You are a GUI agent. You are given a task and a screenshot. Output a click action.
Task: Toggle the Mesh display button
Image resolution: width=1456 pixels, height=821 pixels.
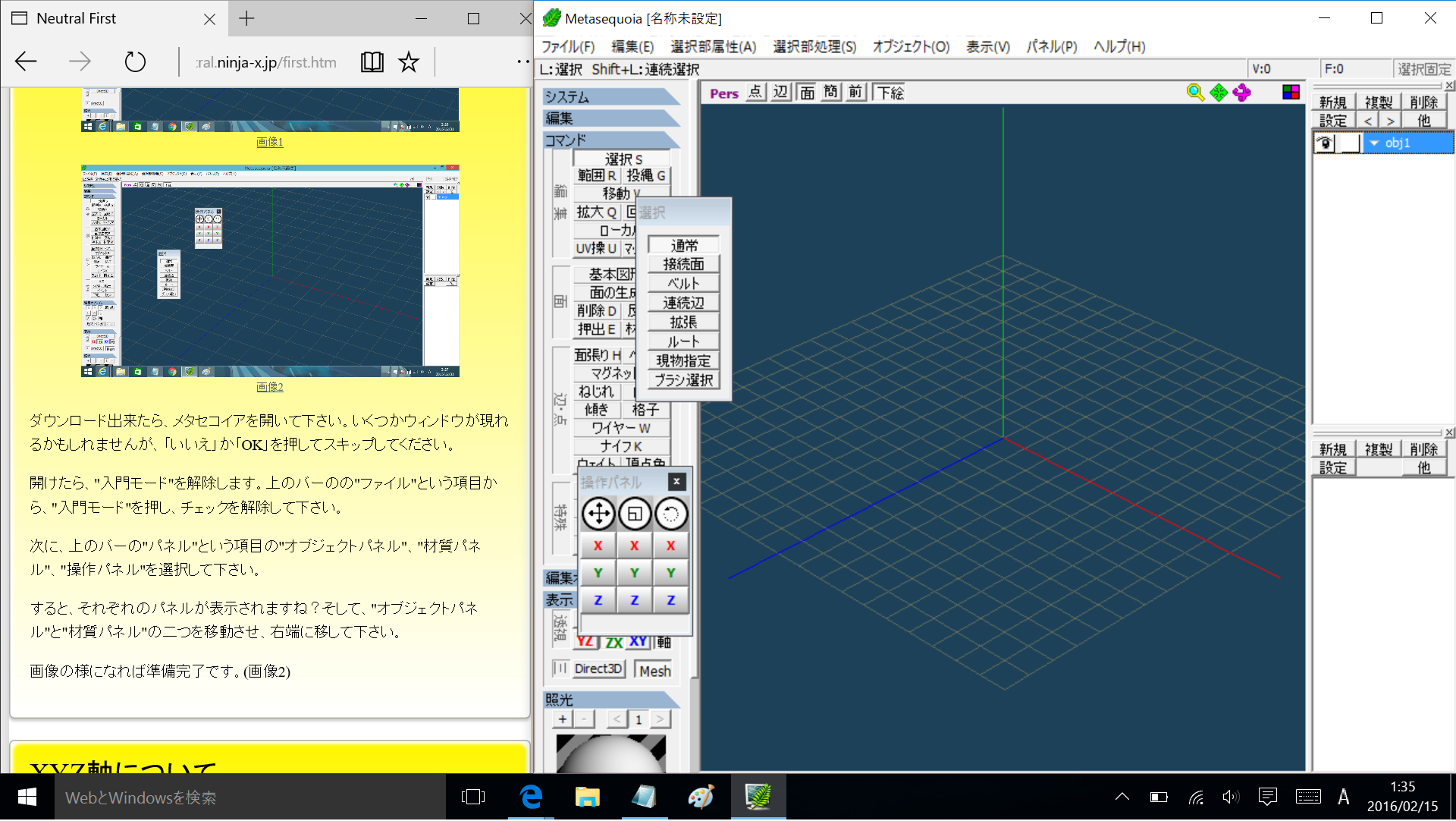pyautogui.click(x=654, y=671)
